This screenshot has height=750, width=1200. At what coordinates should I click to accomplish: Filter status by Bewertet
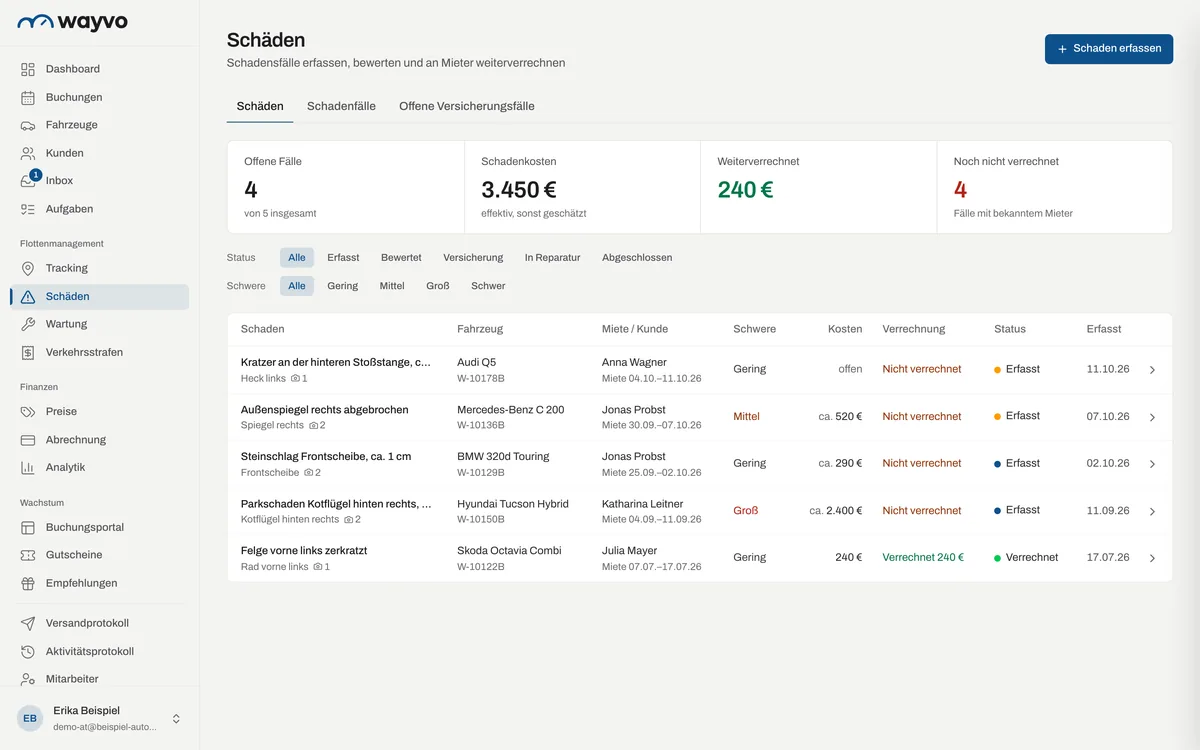point(401,257)
